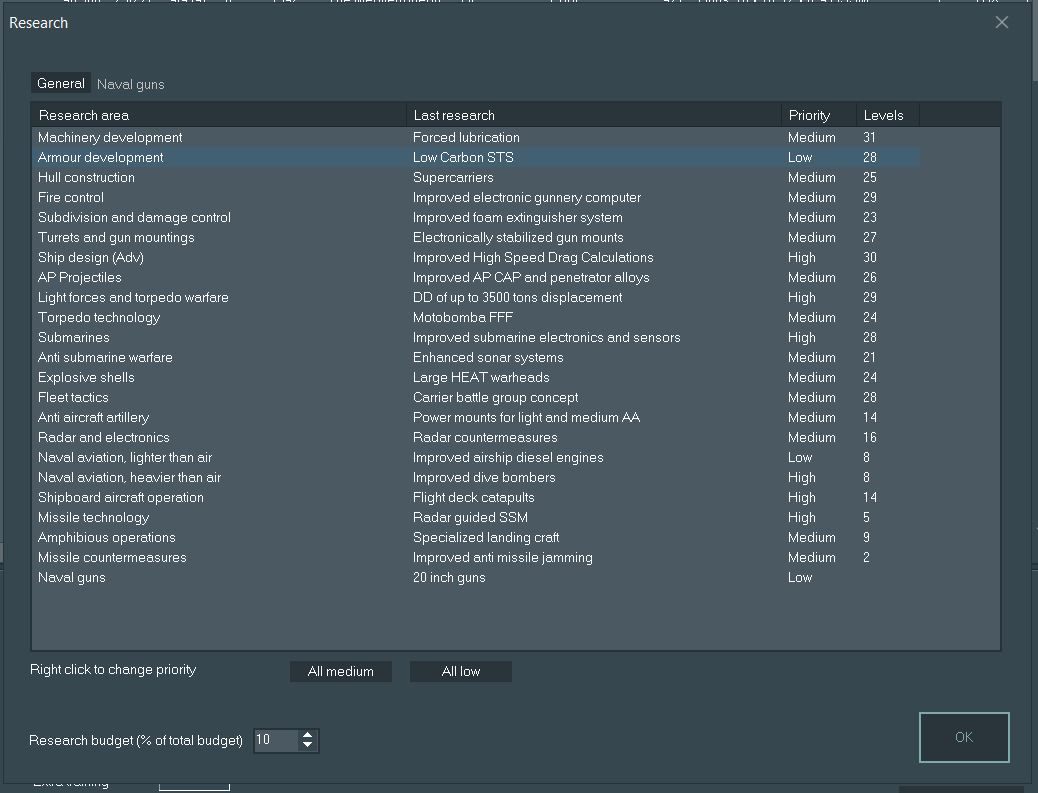Select Explosive shells row

(476, 377)
